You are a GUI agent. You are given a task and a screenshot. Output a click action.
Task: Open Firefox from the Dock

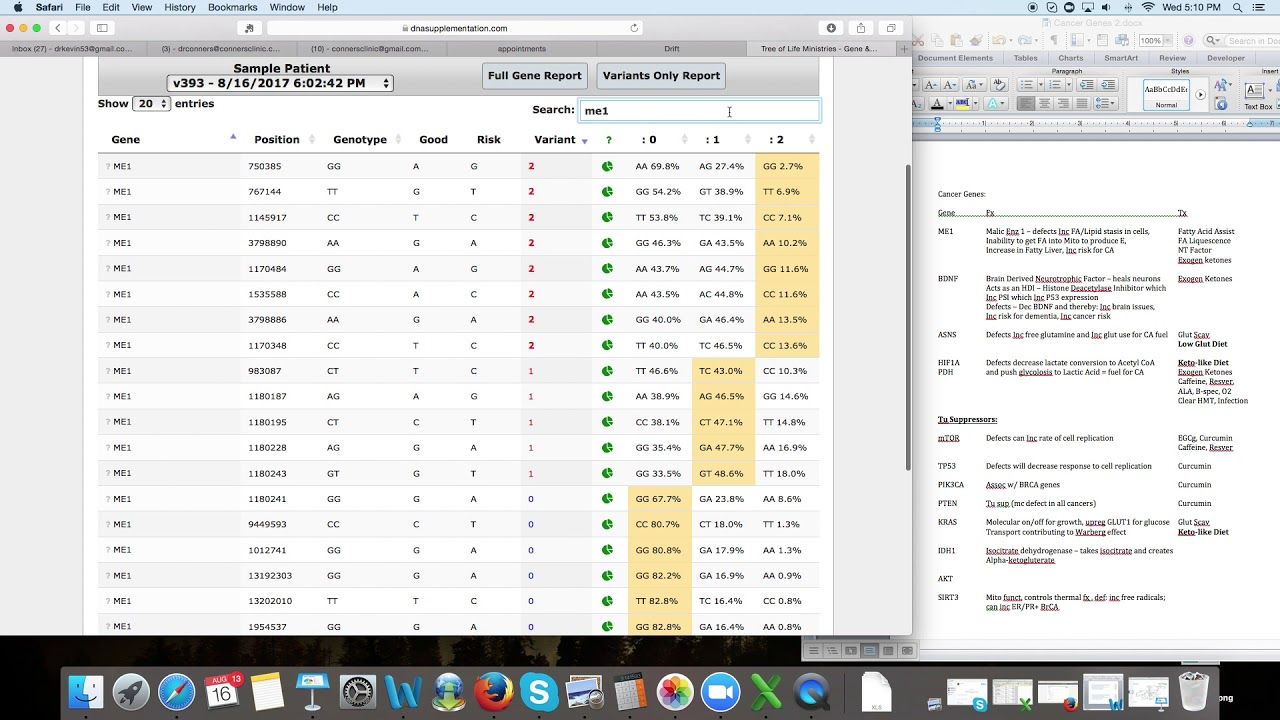tap(493, 692)
